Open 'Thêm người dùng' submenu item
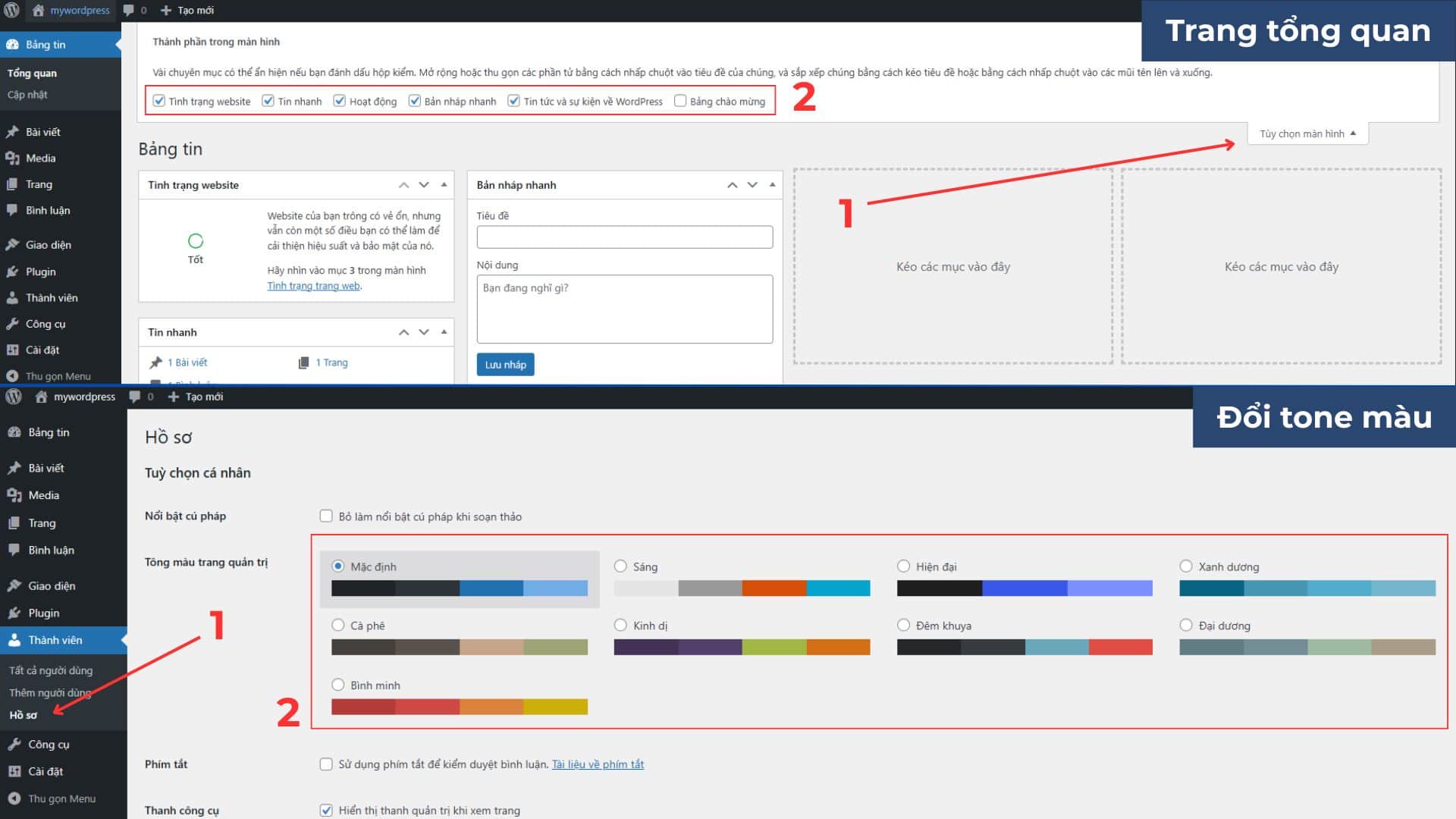 coord(50,692)
